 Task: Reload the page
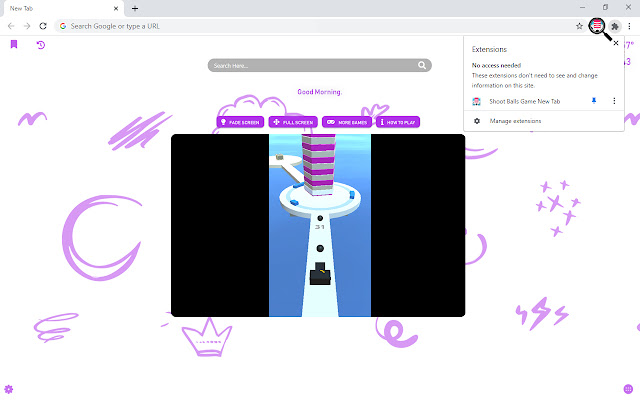pos(43,26)
